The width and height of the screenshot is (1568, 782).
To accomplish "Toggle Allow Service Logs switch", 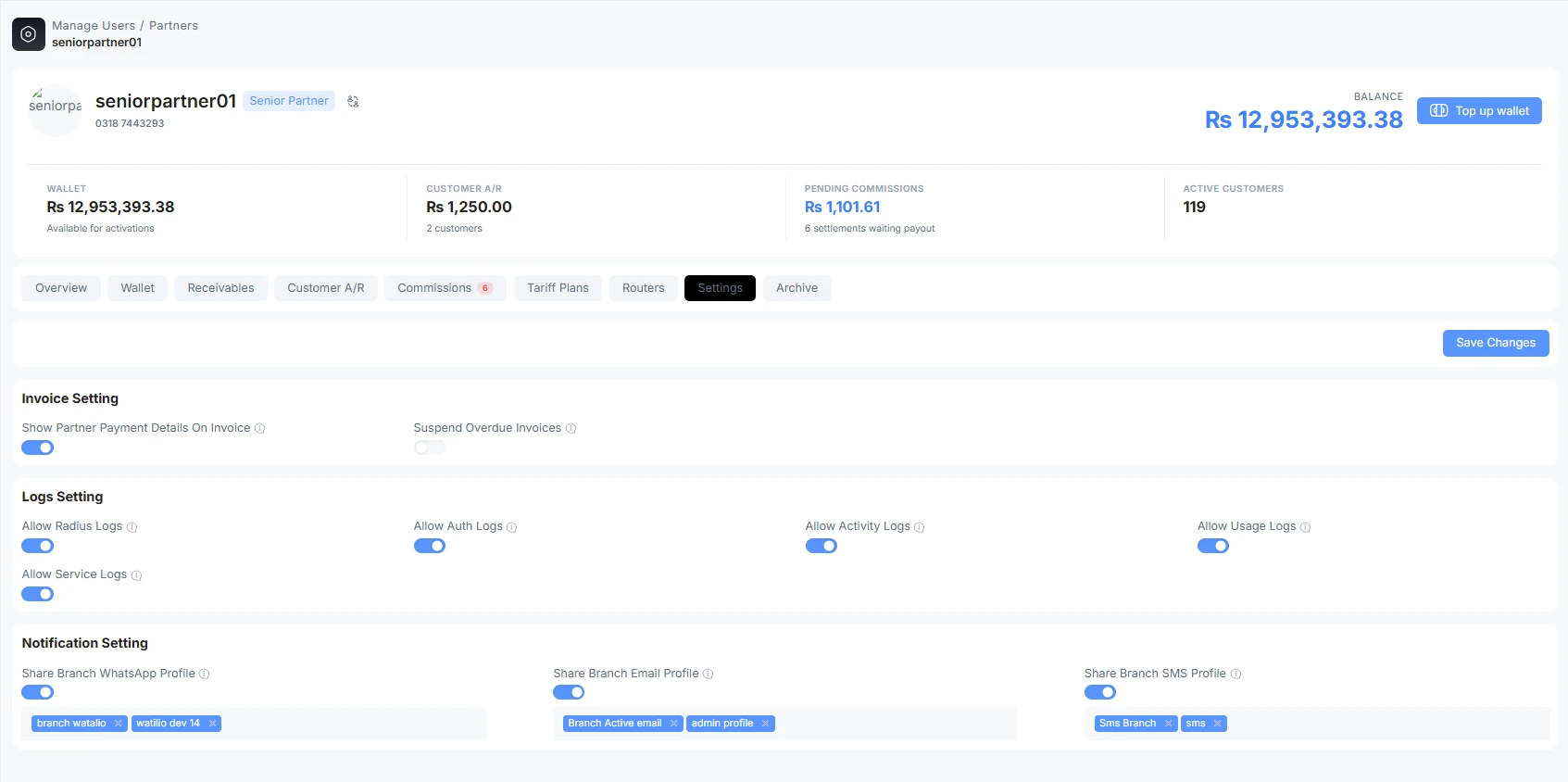I will (x=38, y=594).
